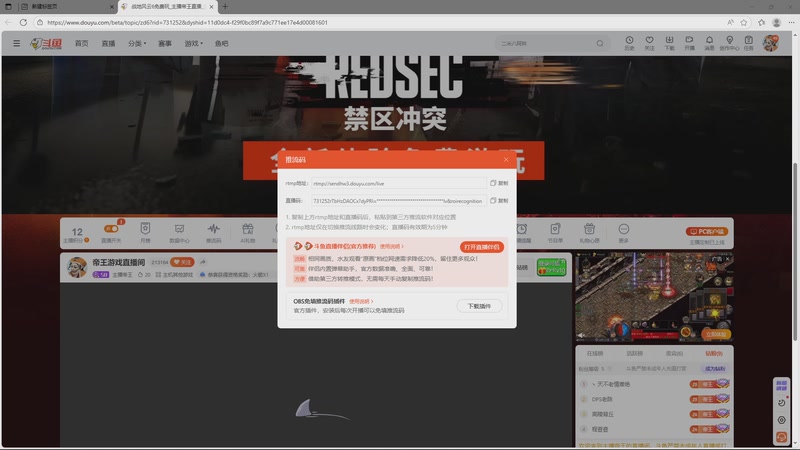
Task: Expand the 分类 dropdown
Action: tap(137, 43)
